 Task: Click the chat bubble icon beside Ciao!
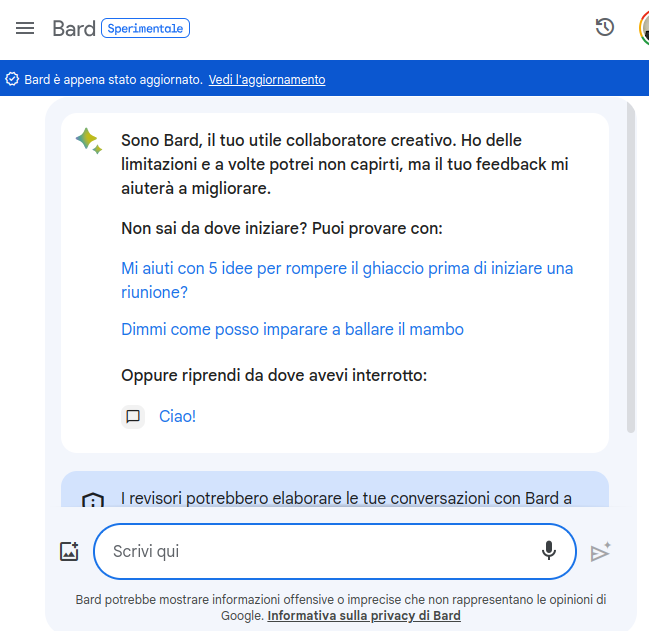[x=133, y=416]
